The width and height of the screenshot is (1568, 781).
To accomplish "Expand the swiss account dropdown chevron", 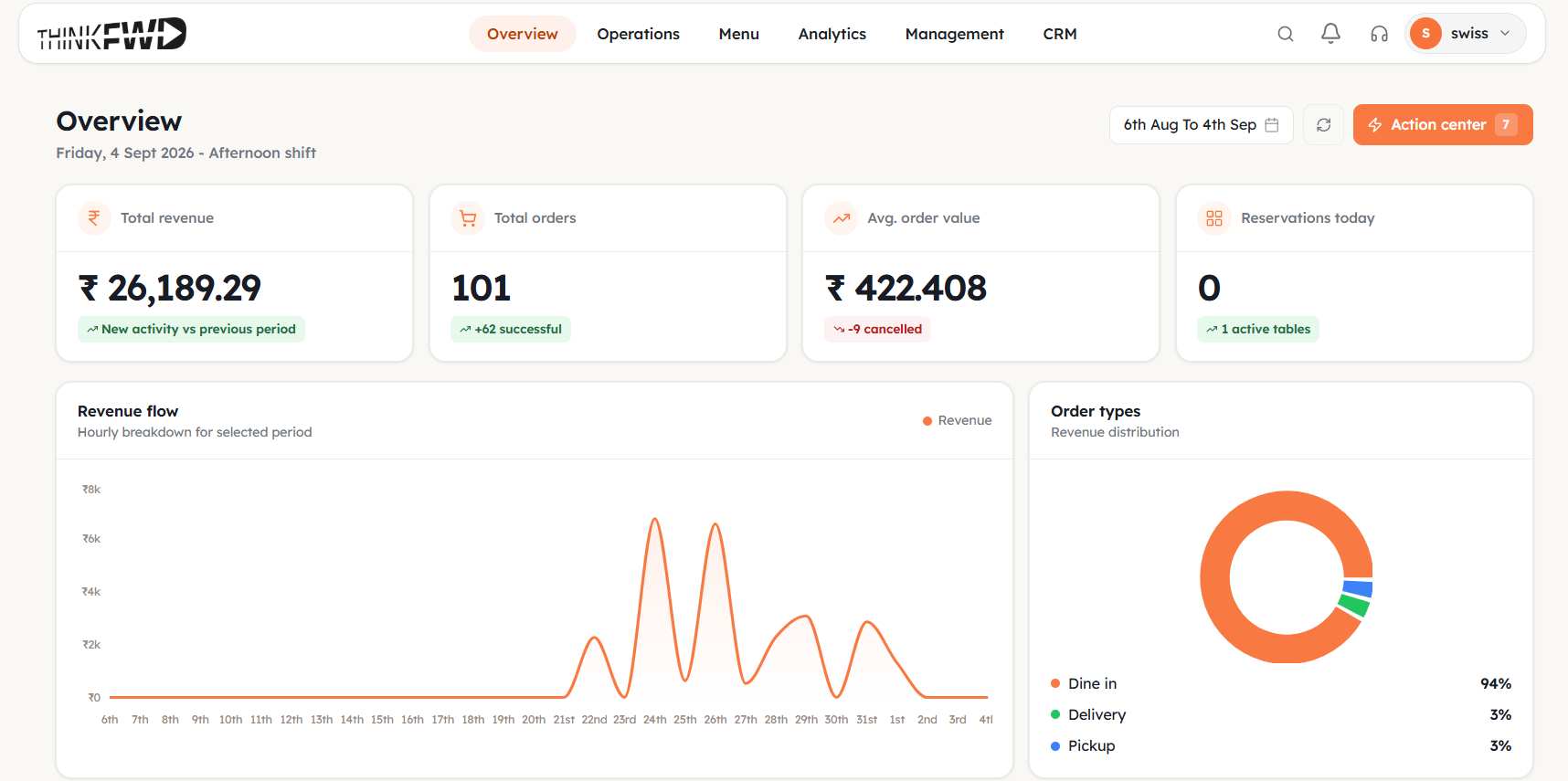I will click(1505, 33).
